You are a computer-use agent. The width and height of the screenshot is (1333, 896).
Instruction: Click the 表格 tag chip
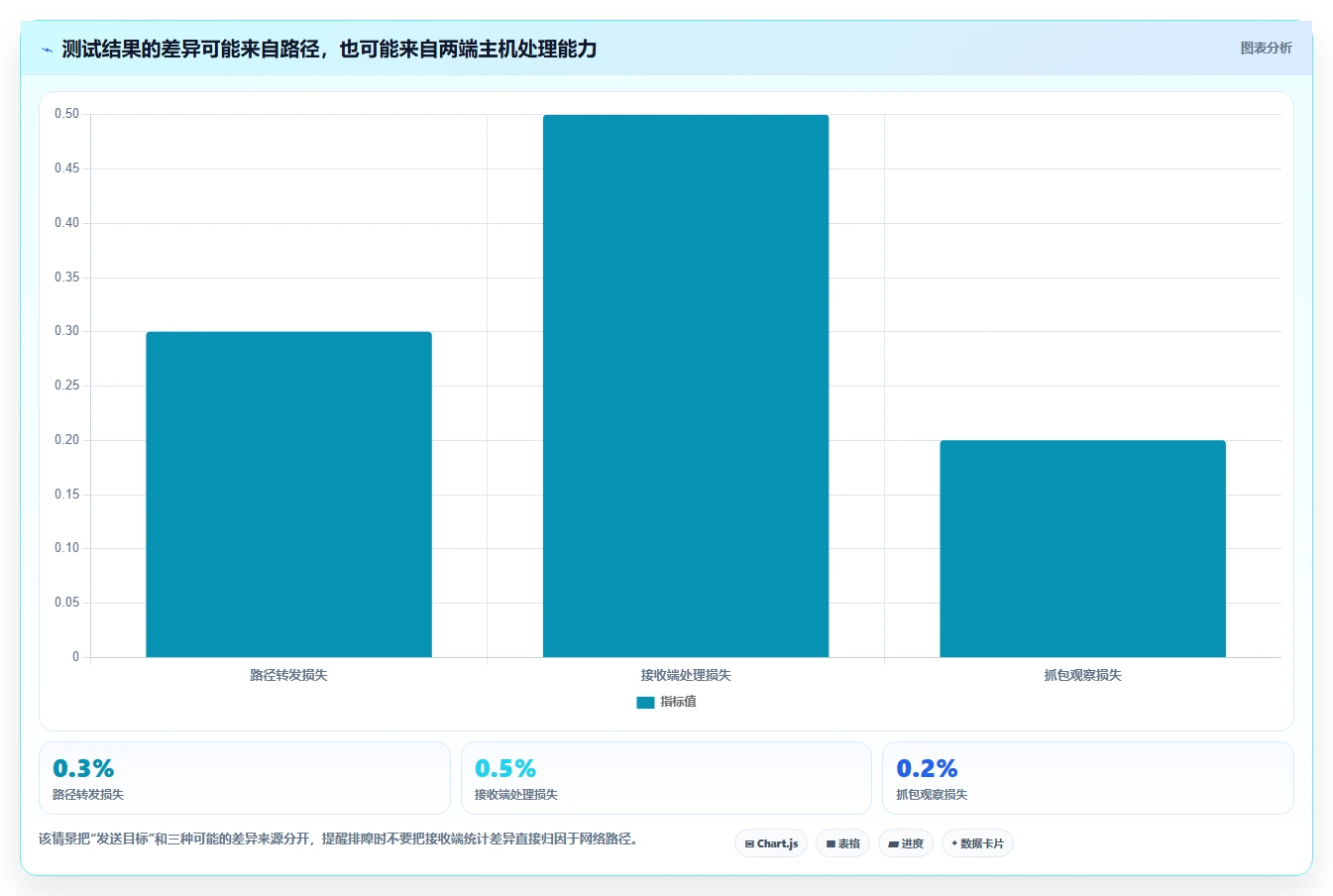[843, 843]
